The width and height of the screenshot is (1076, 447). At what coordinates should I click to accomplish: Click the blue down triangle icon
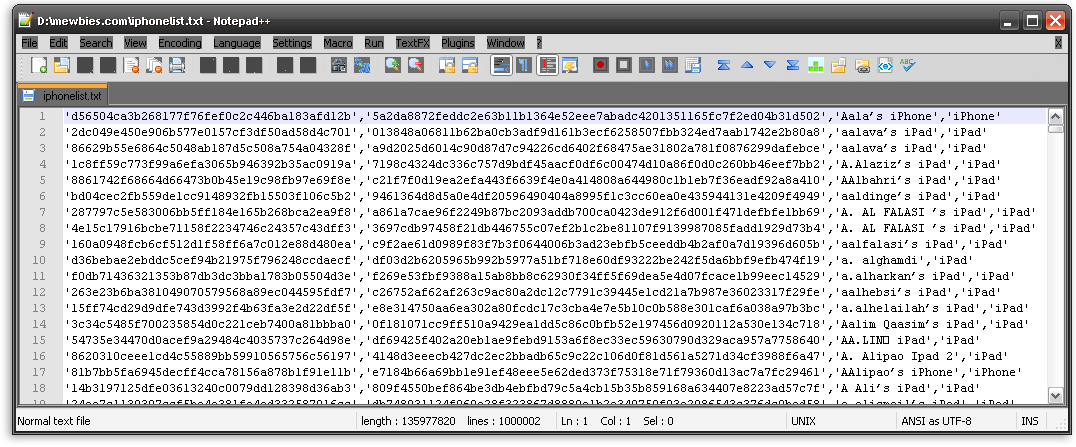770,65
